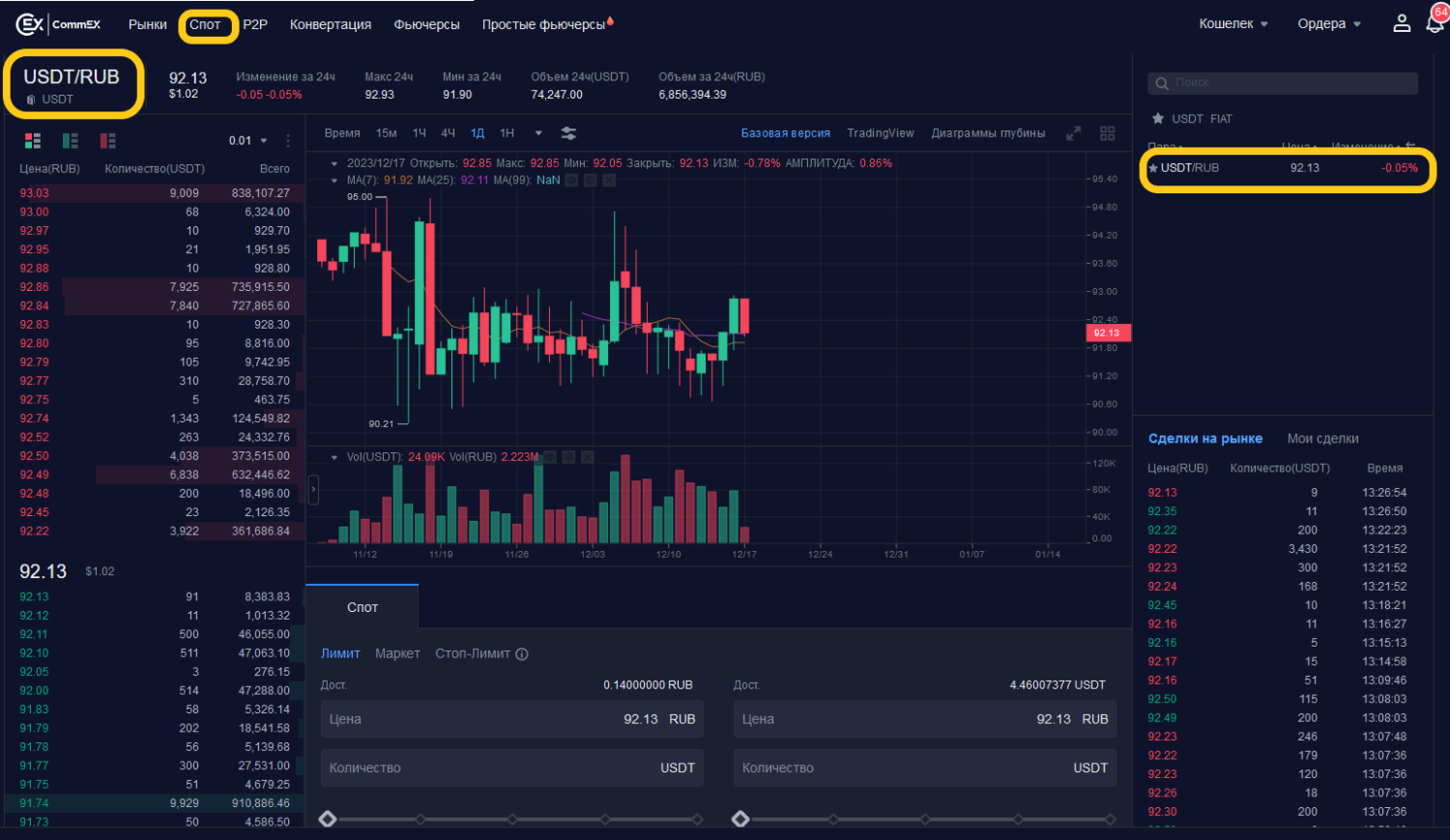Open the 0.01 price precision dropdown
1450x840 pixels.
click(x=248, y=140)
